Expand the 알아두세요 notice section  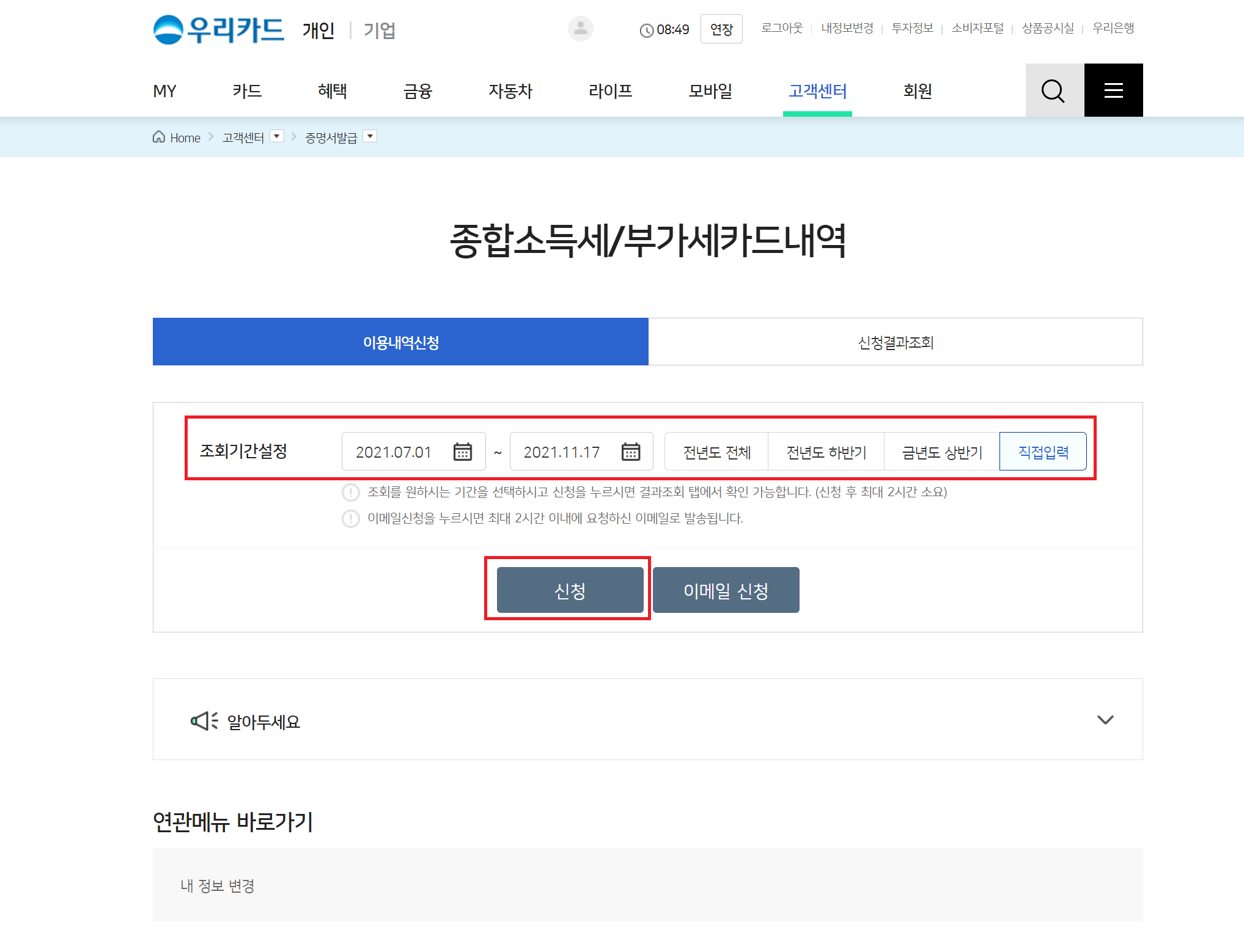[1105, 720]
